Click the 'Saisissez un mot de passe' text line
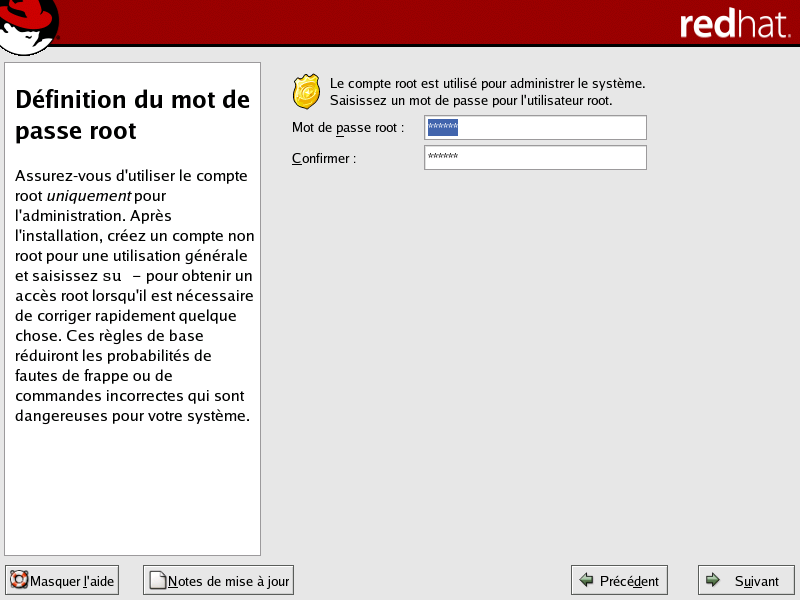 click(x=471, y=101)
